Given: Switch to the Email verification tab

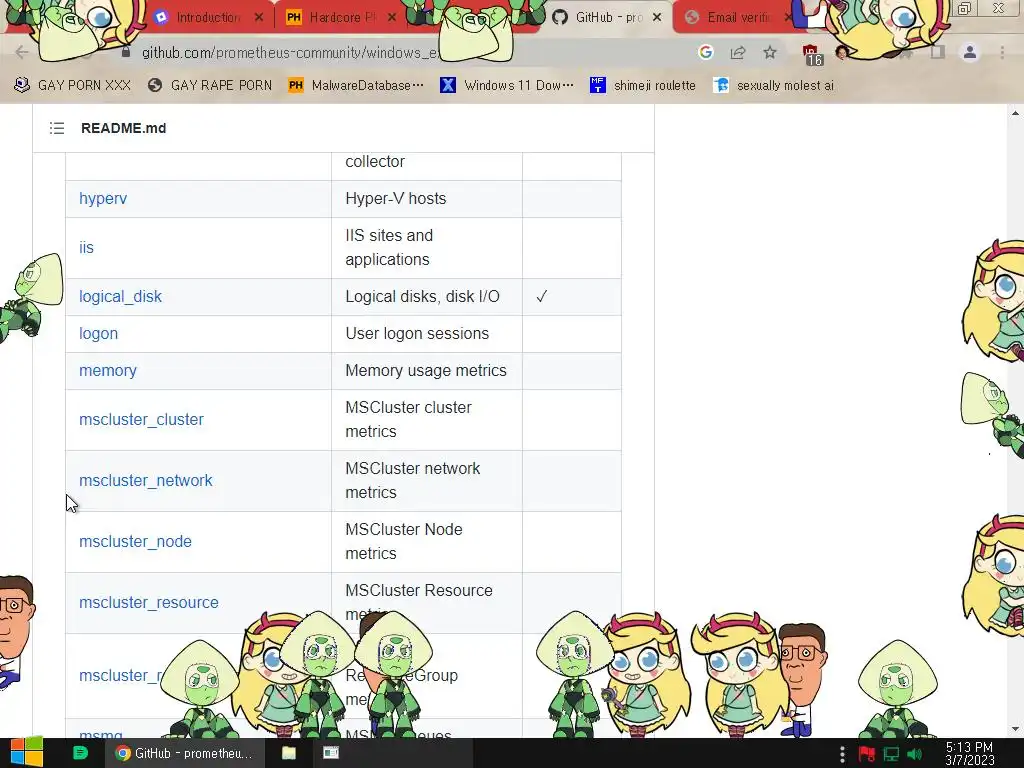Looking at the screenshot, I should coord(738,18).
